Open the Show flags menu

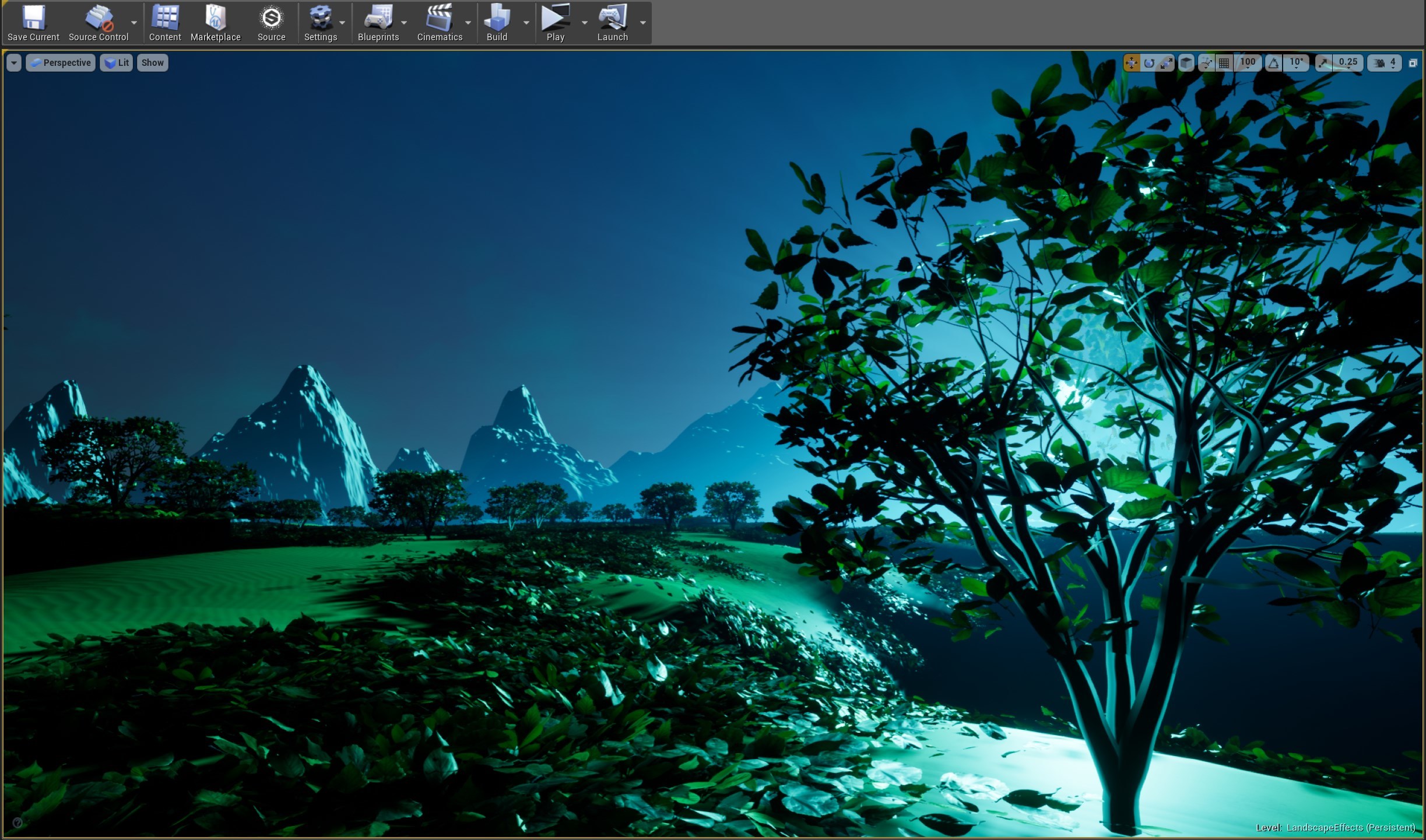point(152,62)
